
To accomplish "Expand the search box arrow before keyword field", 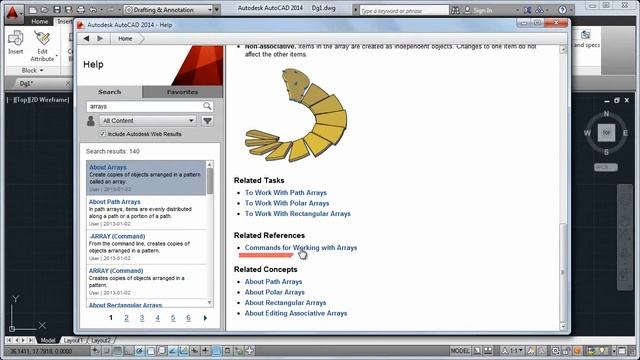I will tap(356, 10).
